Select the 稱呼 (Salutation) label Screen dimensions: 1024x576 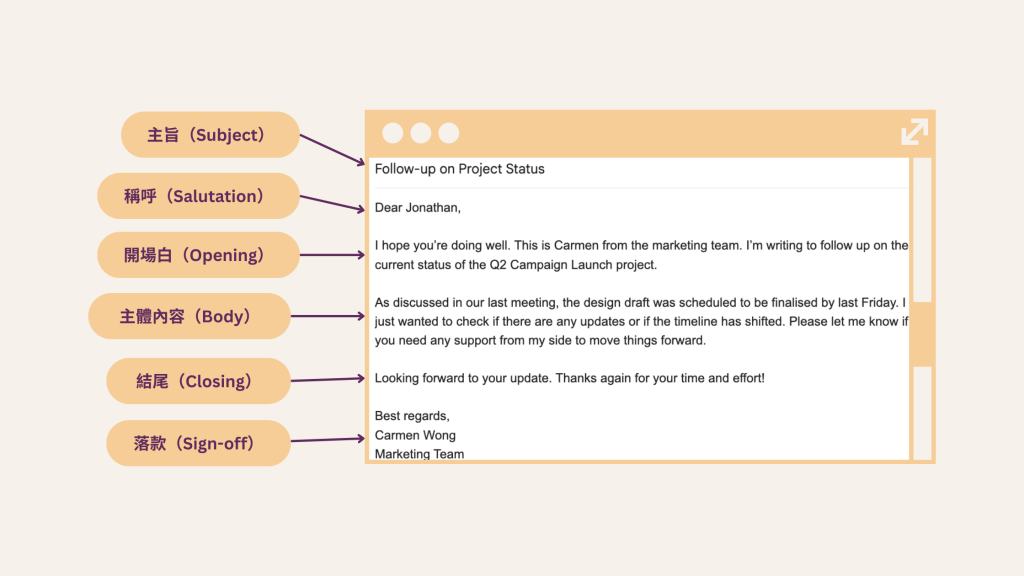[198, 196]
